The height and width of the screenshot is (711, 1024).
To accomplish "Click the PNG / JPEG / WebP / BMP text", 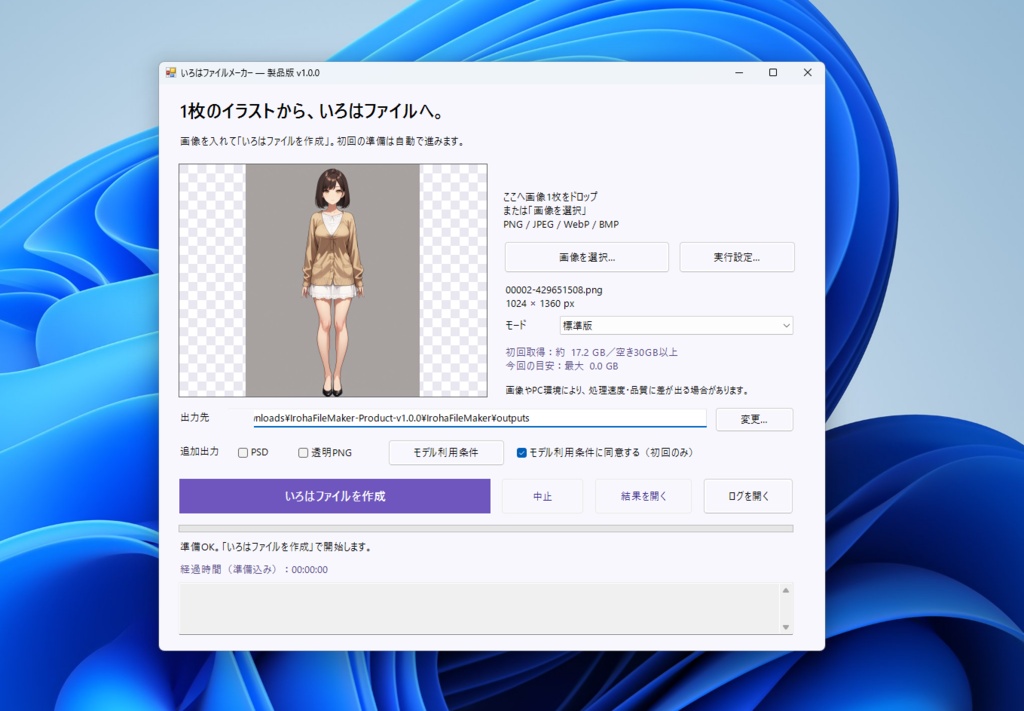I will click(x=561, y=224).
